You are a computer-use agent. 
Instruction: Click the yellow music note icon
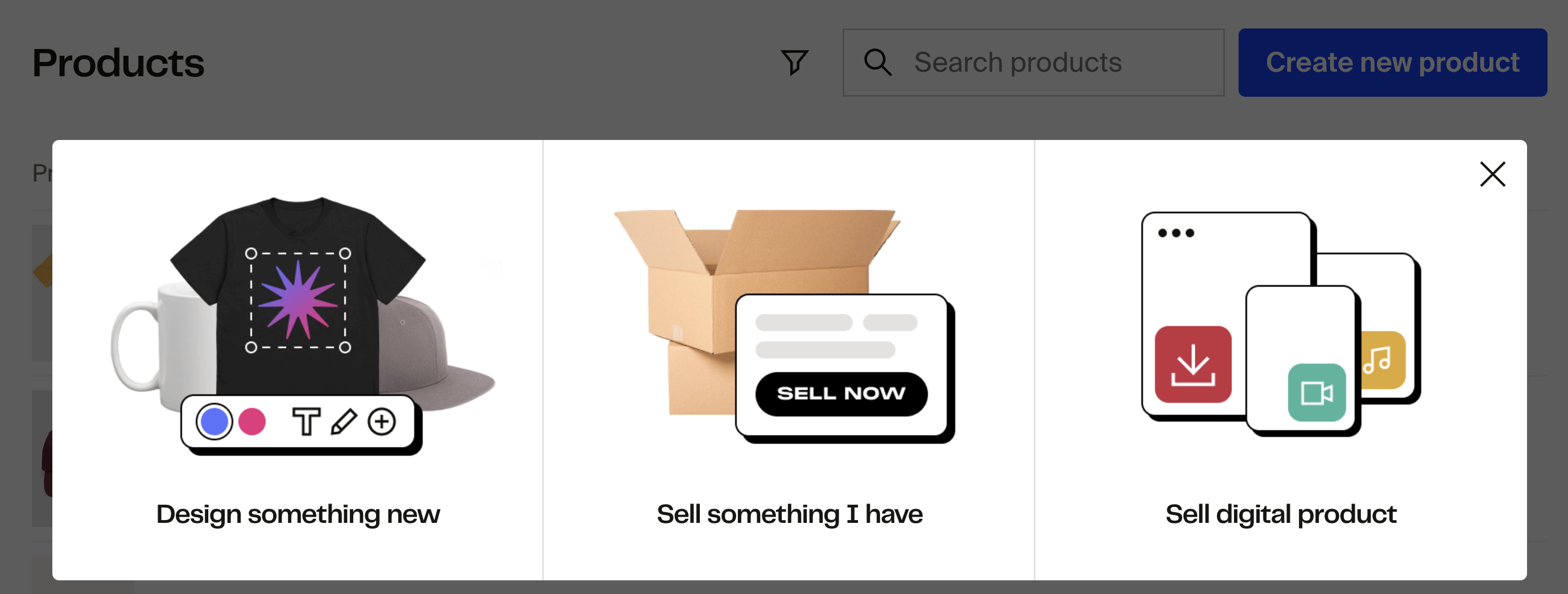point(1382,360)
